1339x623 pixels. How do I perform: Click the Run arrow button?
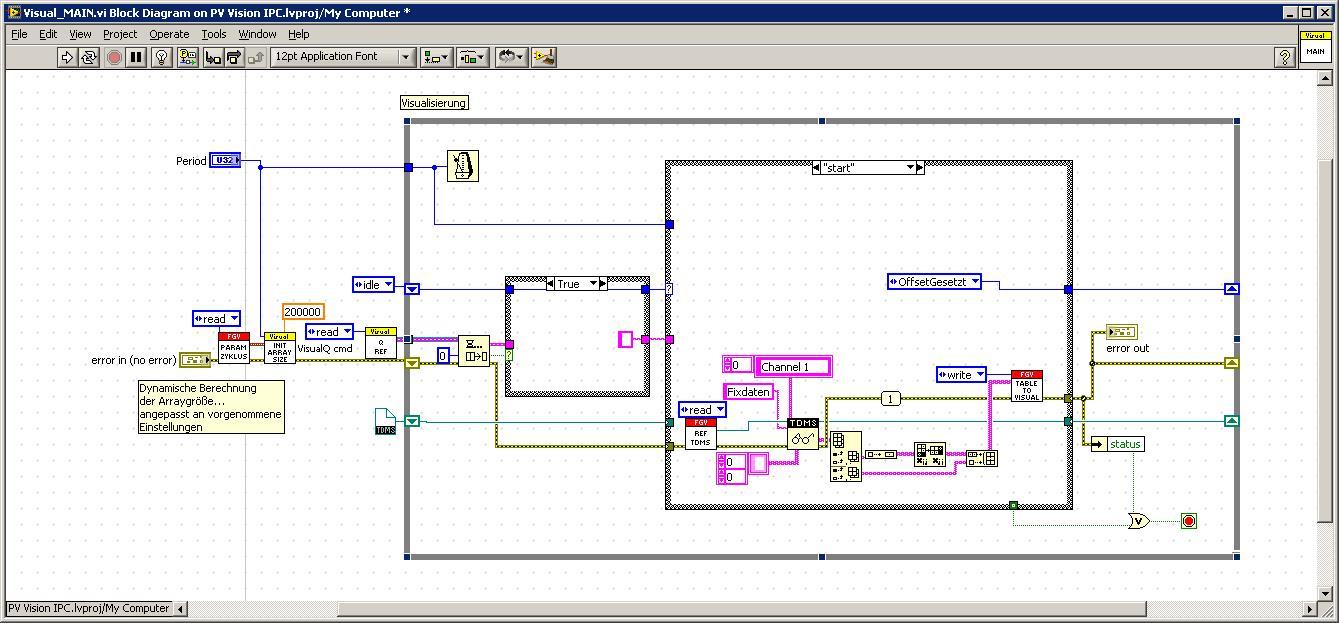pyautogui.click(x=67, y=57)
